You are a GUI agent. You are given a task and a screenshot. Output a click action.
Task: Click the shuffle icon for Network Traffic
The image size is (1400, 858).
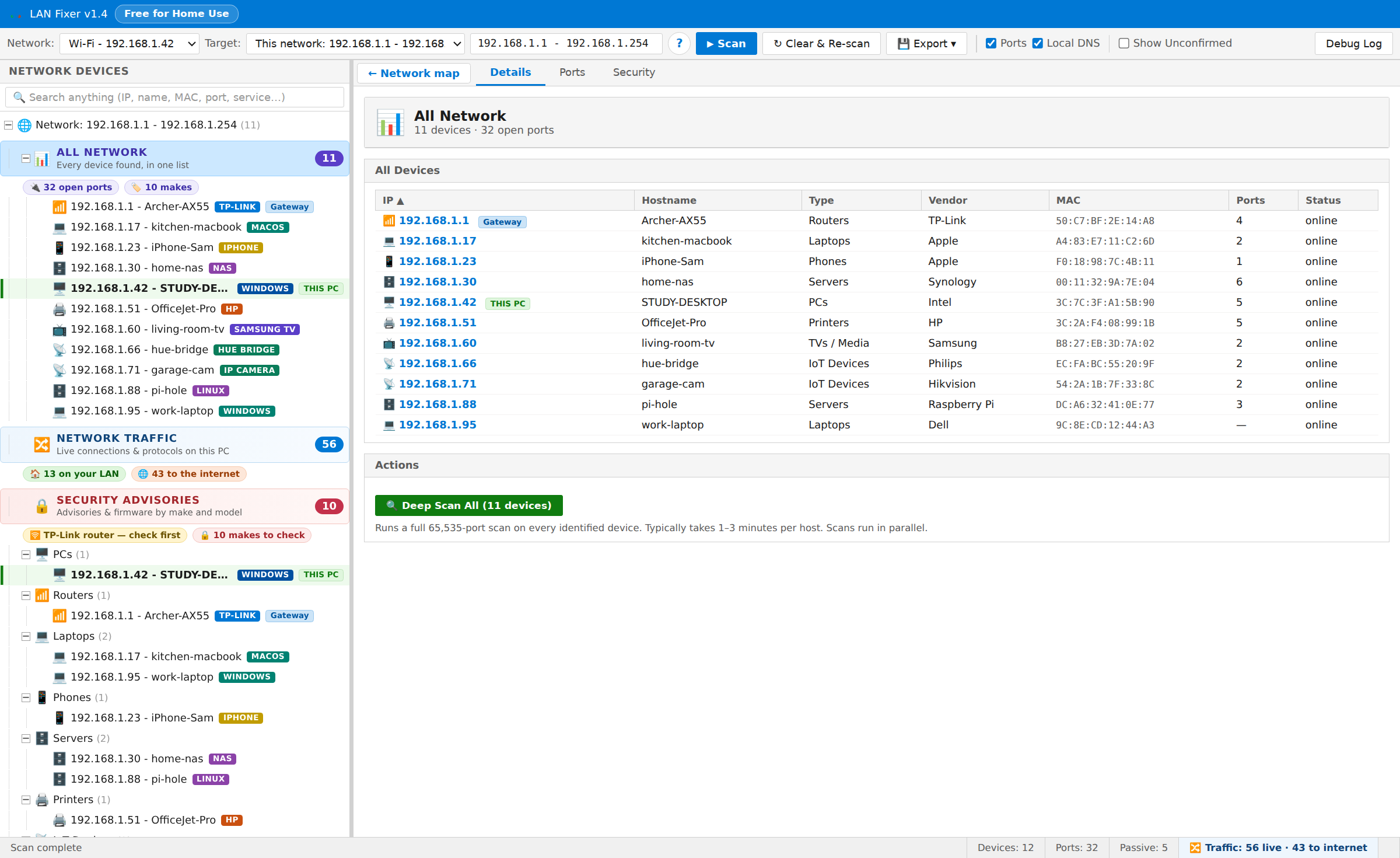(41, 444)
